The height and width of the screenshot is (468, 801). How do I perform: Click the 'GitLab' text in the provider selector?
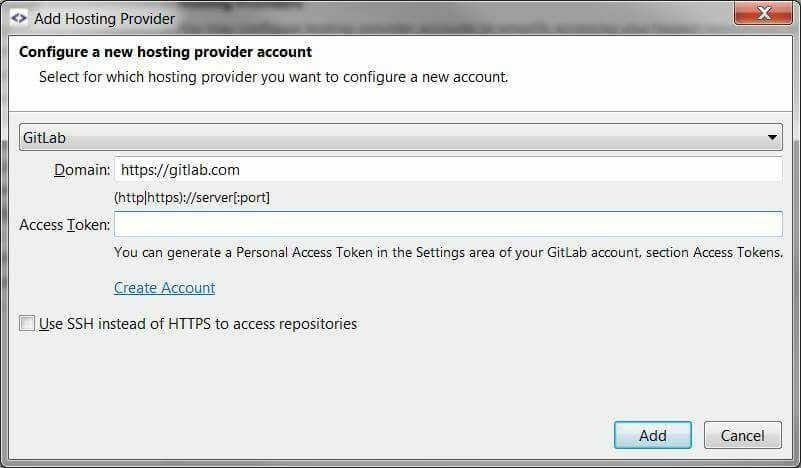tap(44, 137)
